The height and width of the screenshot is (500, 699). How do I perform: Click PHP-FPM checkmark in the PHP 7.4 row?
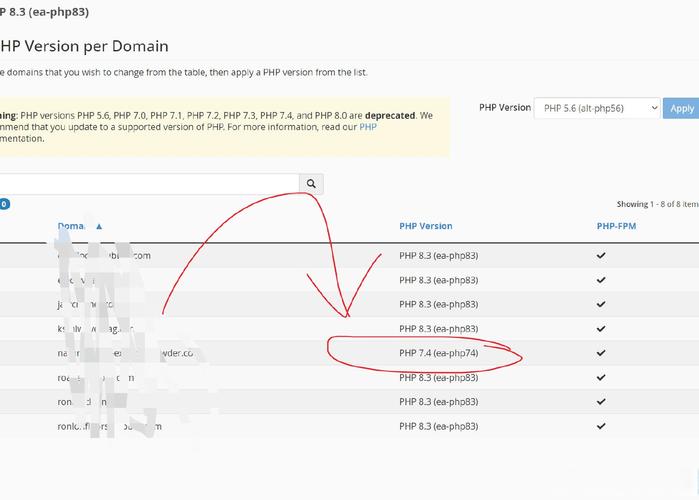[601, 353]
